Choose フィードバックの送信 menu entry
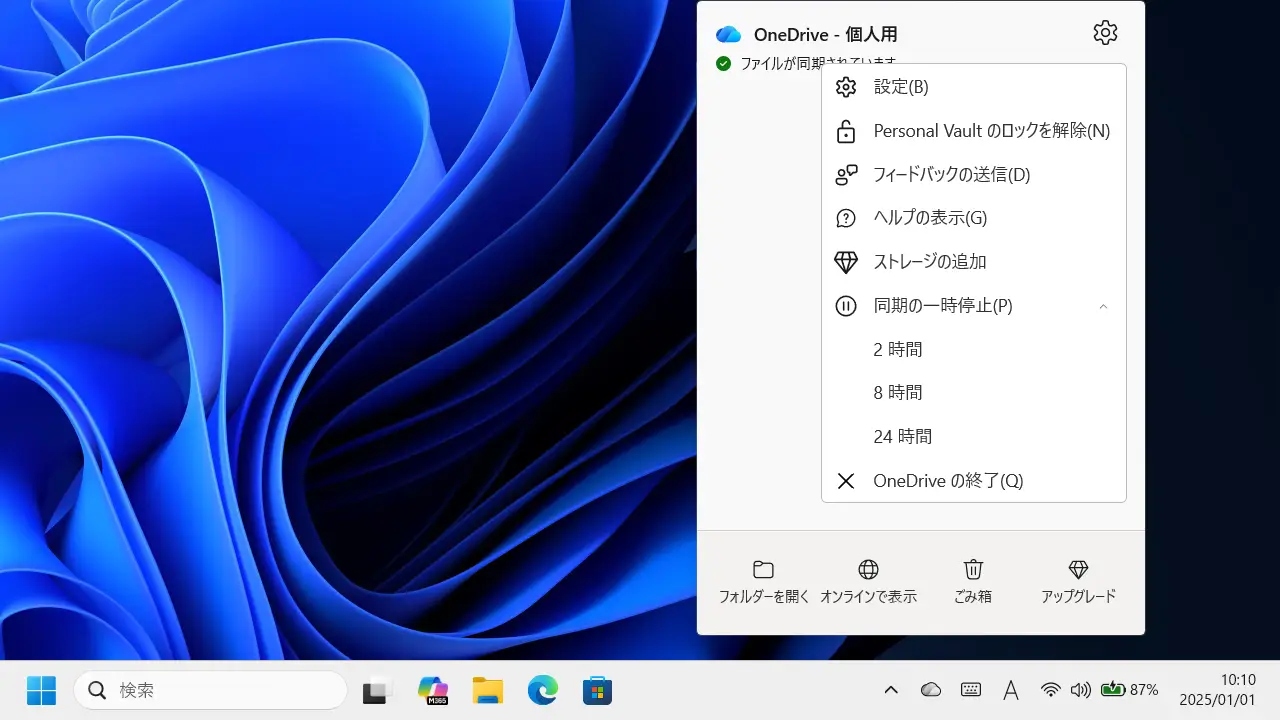The height and width of the screenshot is (720, 1280). [x=951, y=175]
